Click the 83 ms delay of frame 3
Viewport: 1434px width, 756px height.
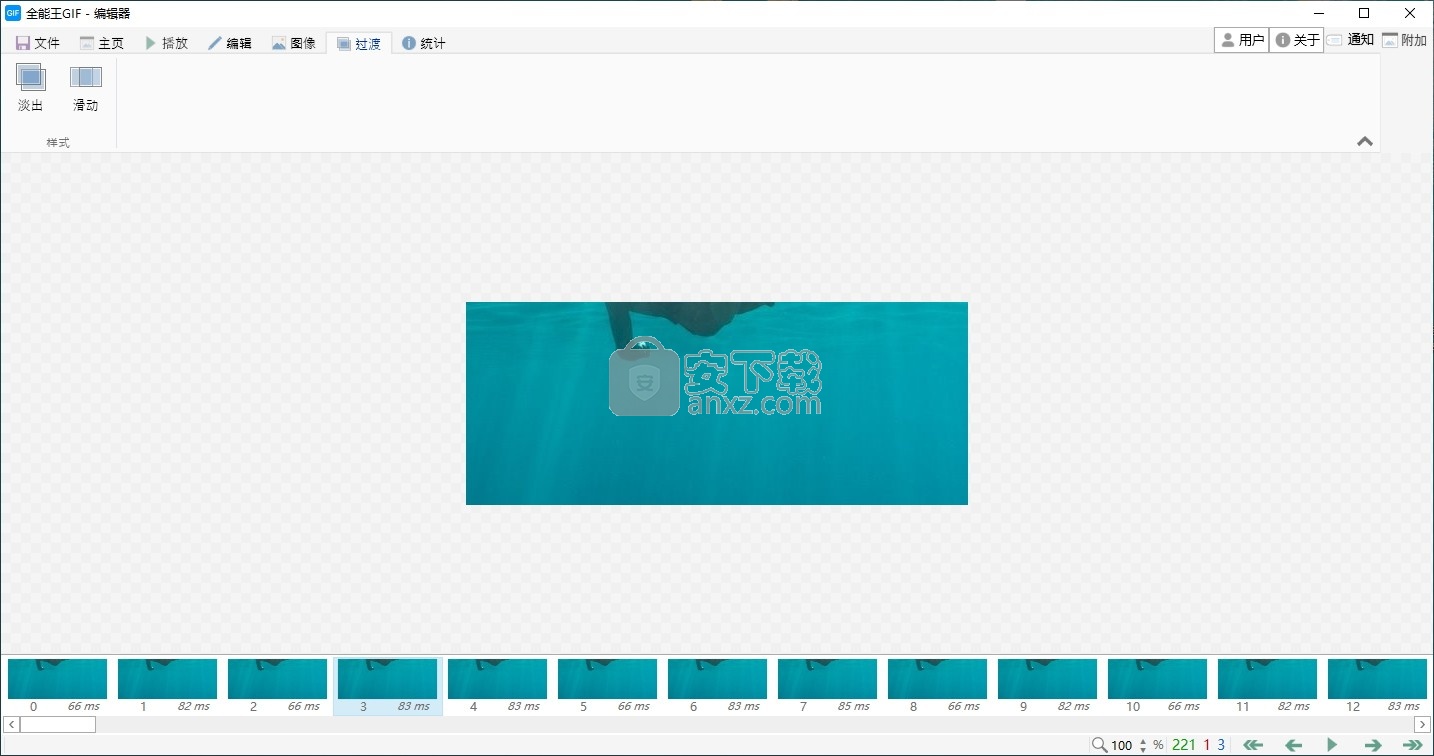(x=413, y=706)
